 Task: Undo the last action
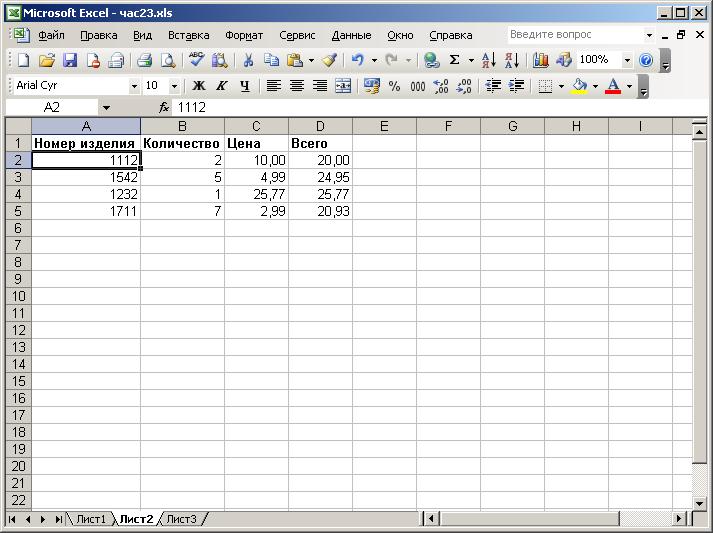358,60
